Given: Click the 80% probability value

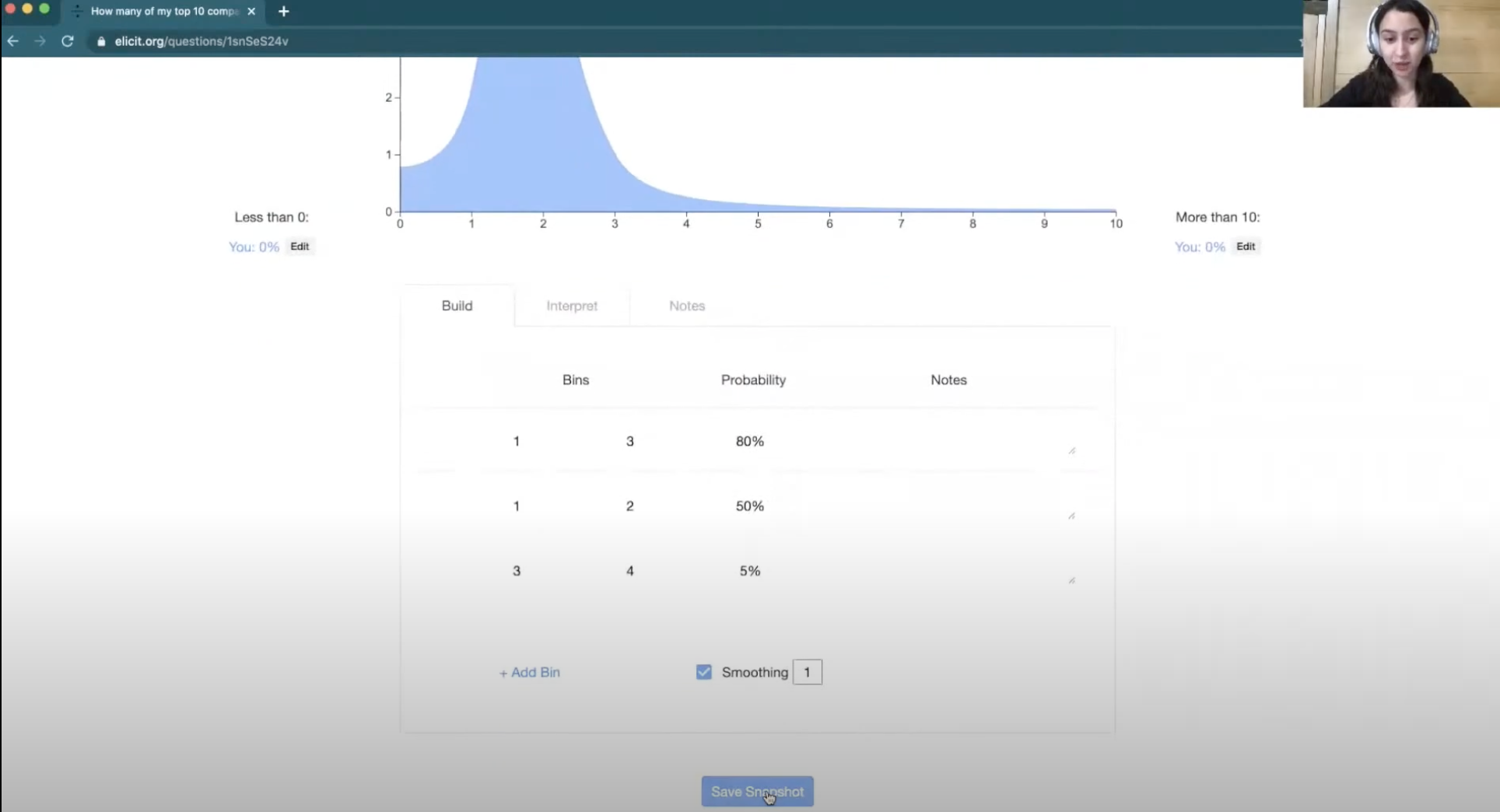Looking at the screenshot, I should coord(750,441).
